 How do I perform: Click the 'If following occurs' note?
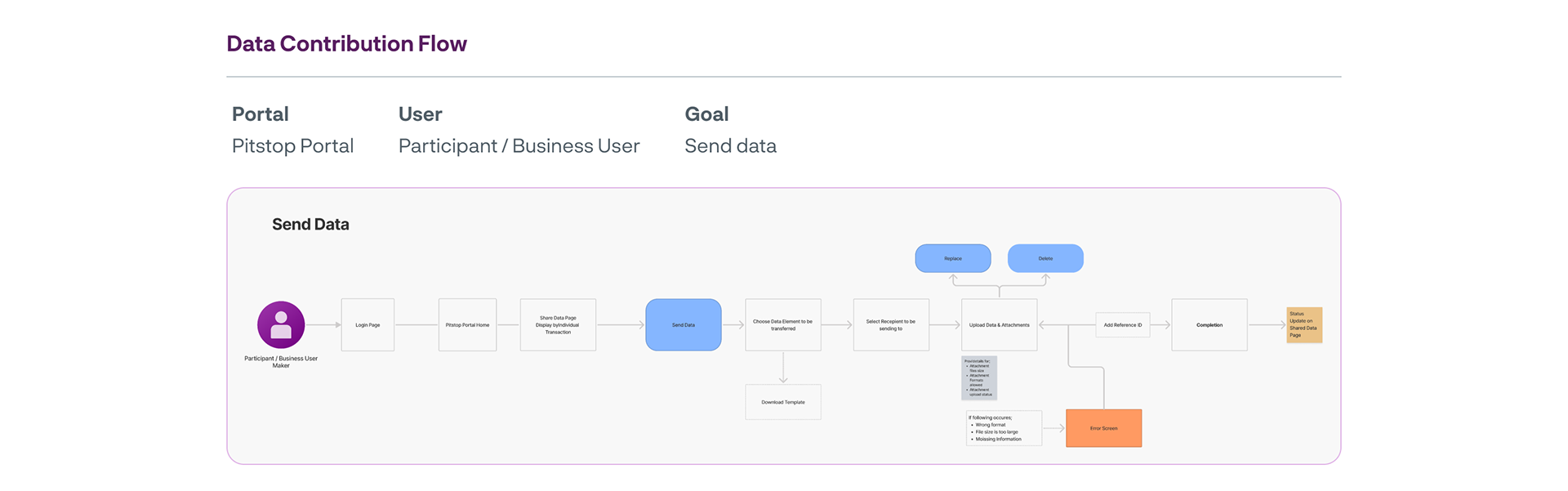point(1003,428)
